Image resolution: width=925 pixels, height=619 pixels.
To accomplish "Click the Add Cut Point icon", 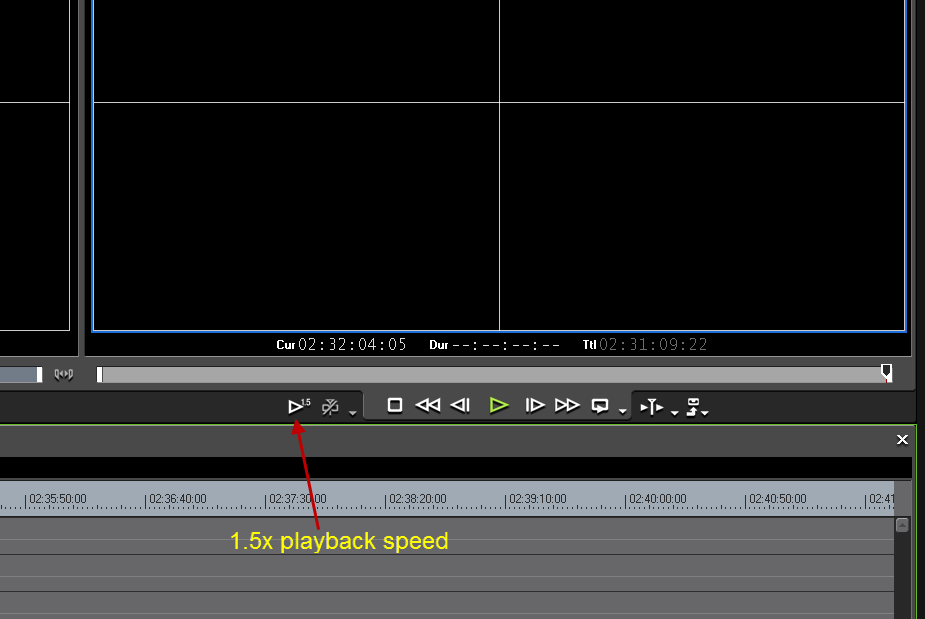I will tap(651, 406).
